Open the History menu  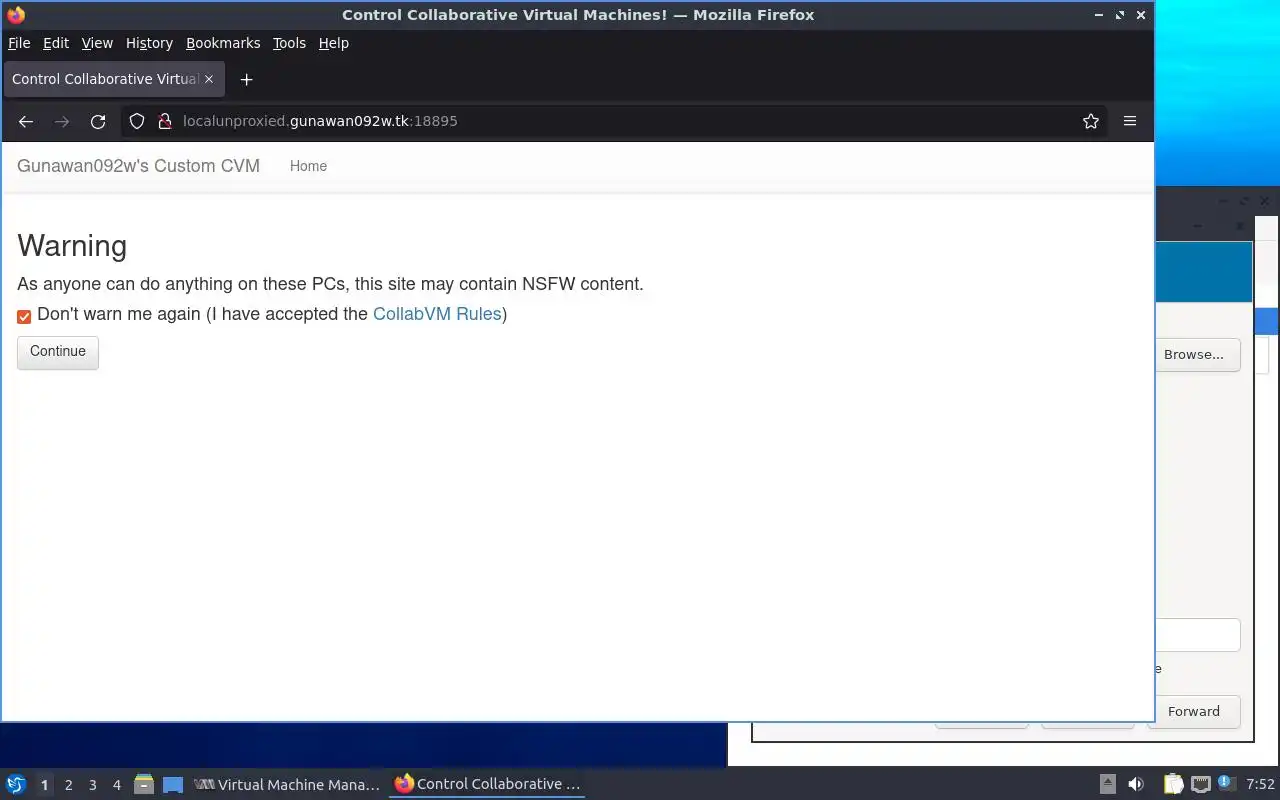pyautogui.click(x=149, y=43)
